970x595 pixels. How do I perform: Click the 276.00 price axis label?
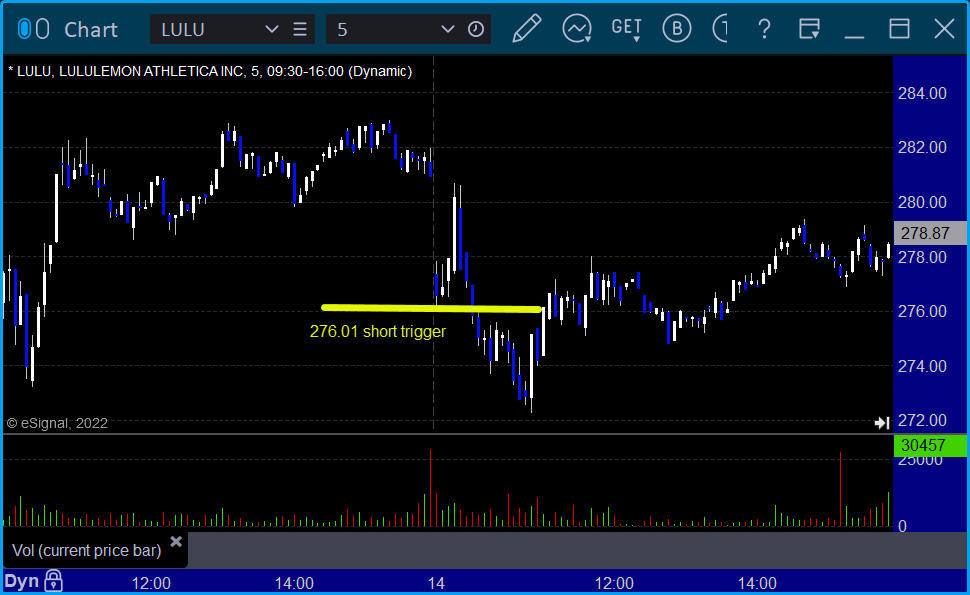pyautogui.click(x=922, y=311)
